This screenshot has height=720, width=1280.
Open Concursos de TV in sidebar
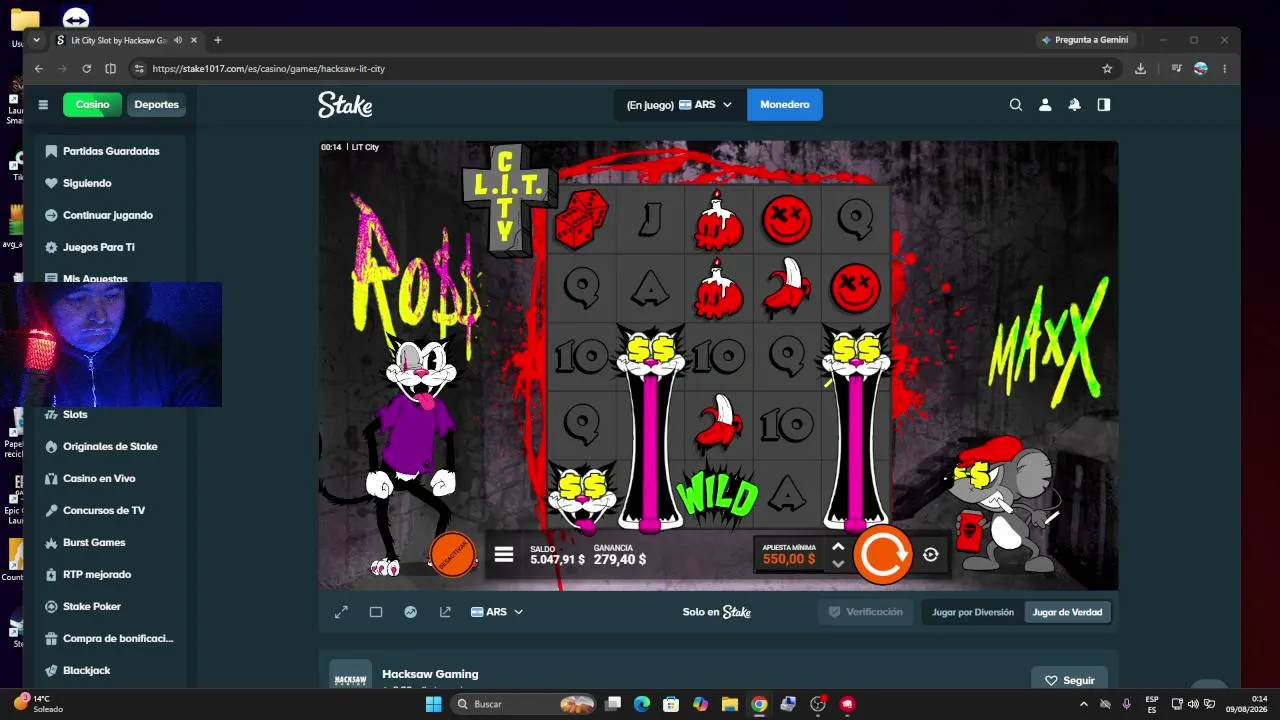click(x=110, y=510)
